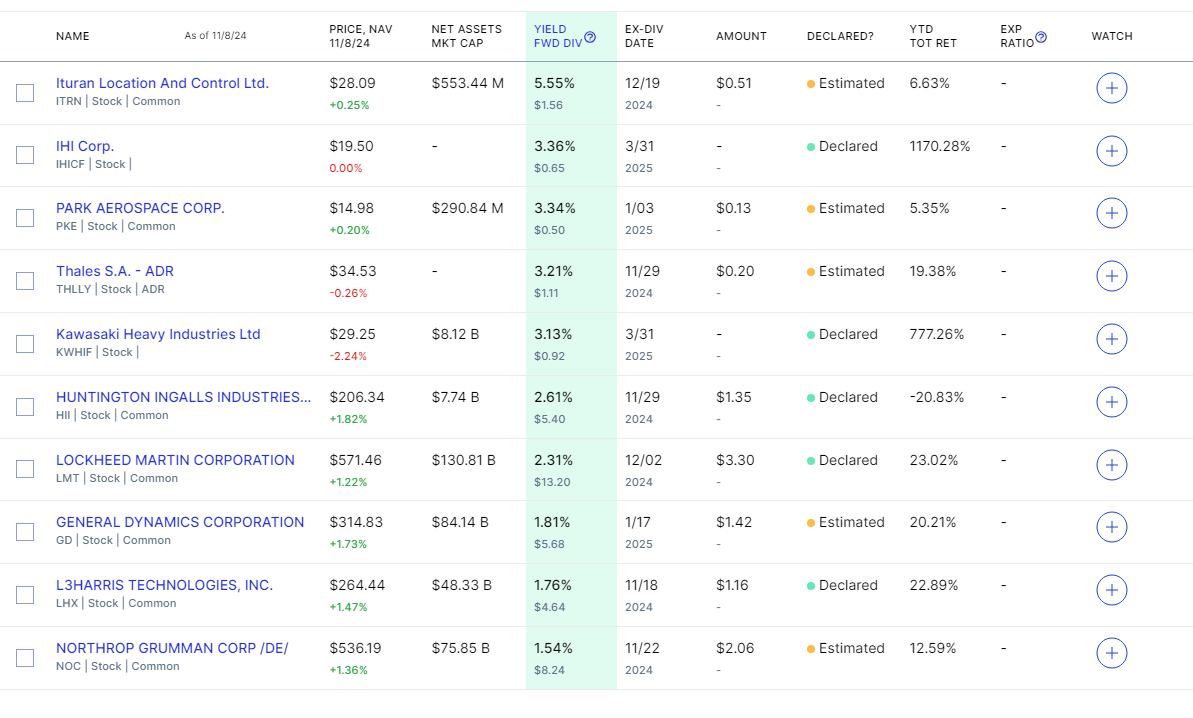The height and width of the screenshot is (718, 1193).
Task: Open LOCKHEED MARTIN CORPORATION link
Action: pos(175,460)
